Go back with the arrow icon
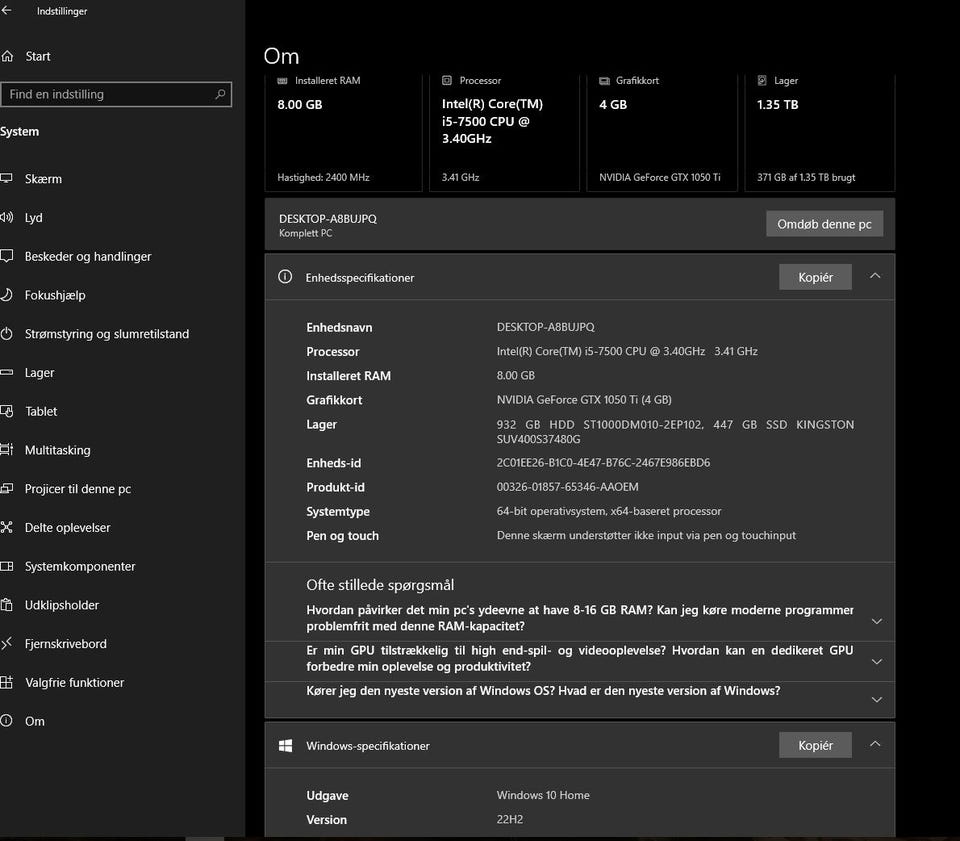 (6, 10)
